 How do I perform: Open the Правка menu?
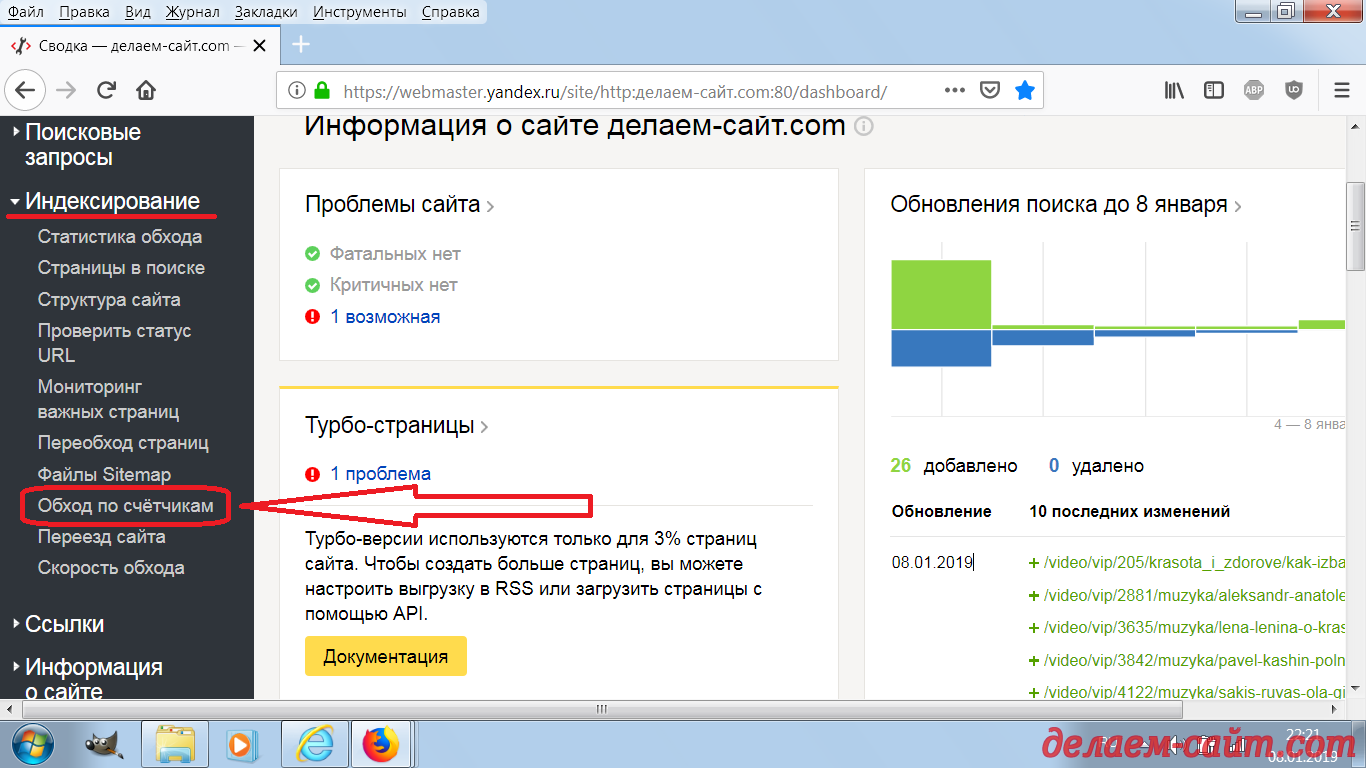point(84,12)
